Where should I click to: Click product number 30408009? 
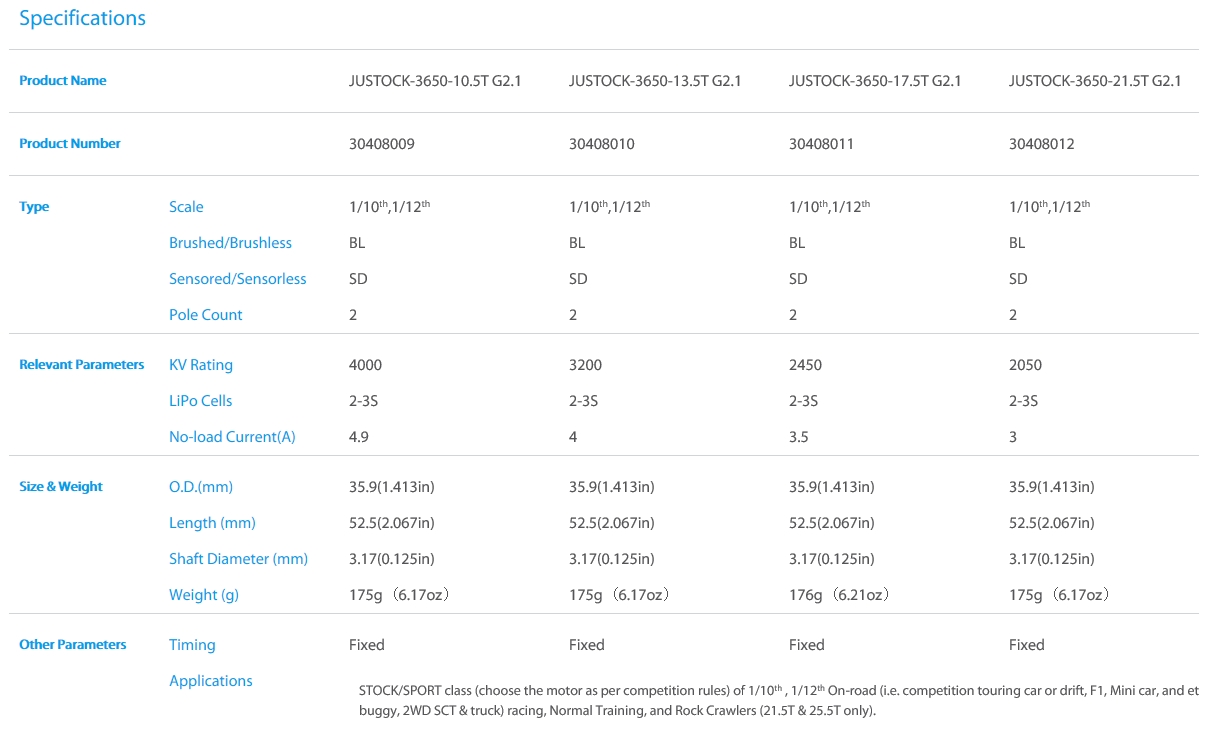[382, 144]
